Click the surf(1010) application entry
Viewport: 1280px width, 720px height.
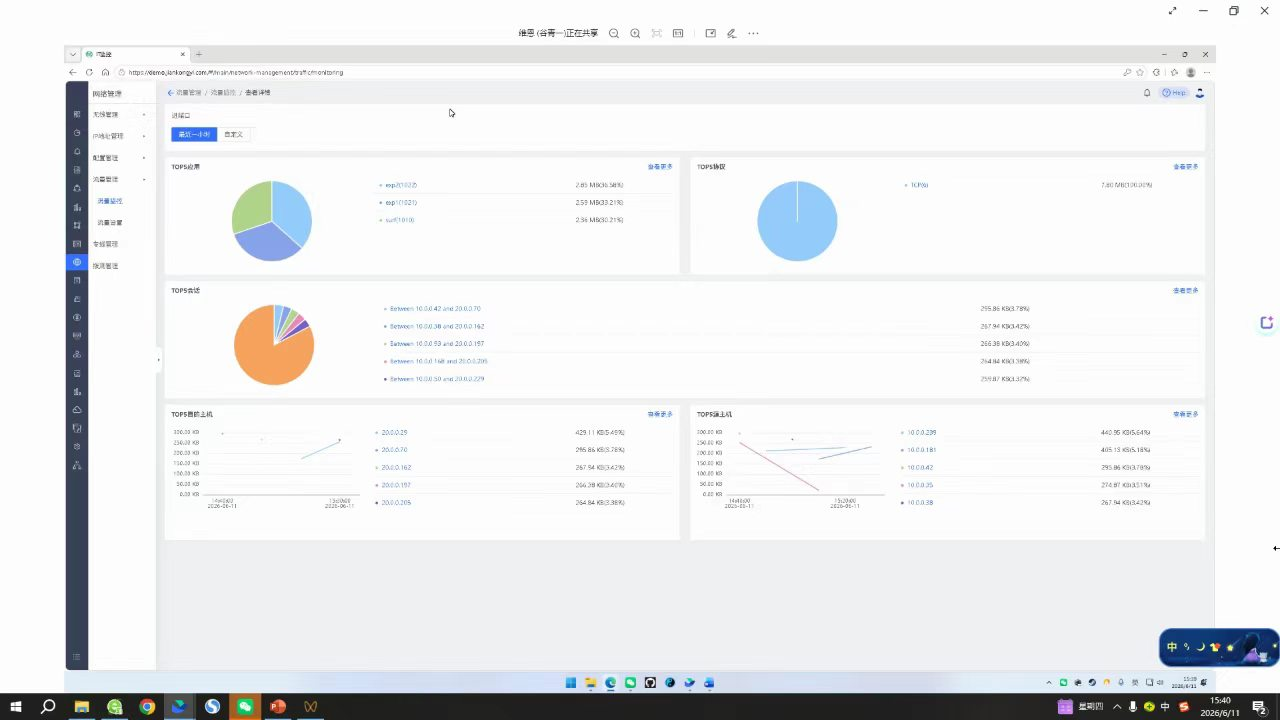click(400, 220)
